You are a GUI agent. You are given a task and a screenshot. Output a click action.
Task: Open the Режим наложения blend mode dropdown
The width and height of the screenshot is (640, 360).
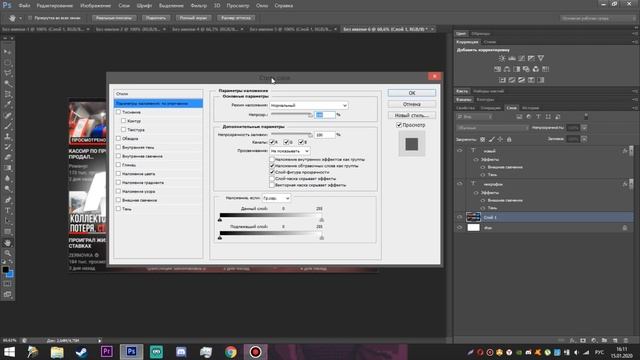[x=309, y=105]
